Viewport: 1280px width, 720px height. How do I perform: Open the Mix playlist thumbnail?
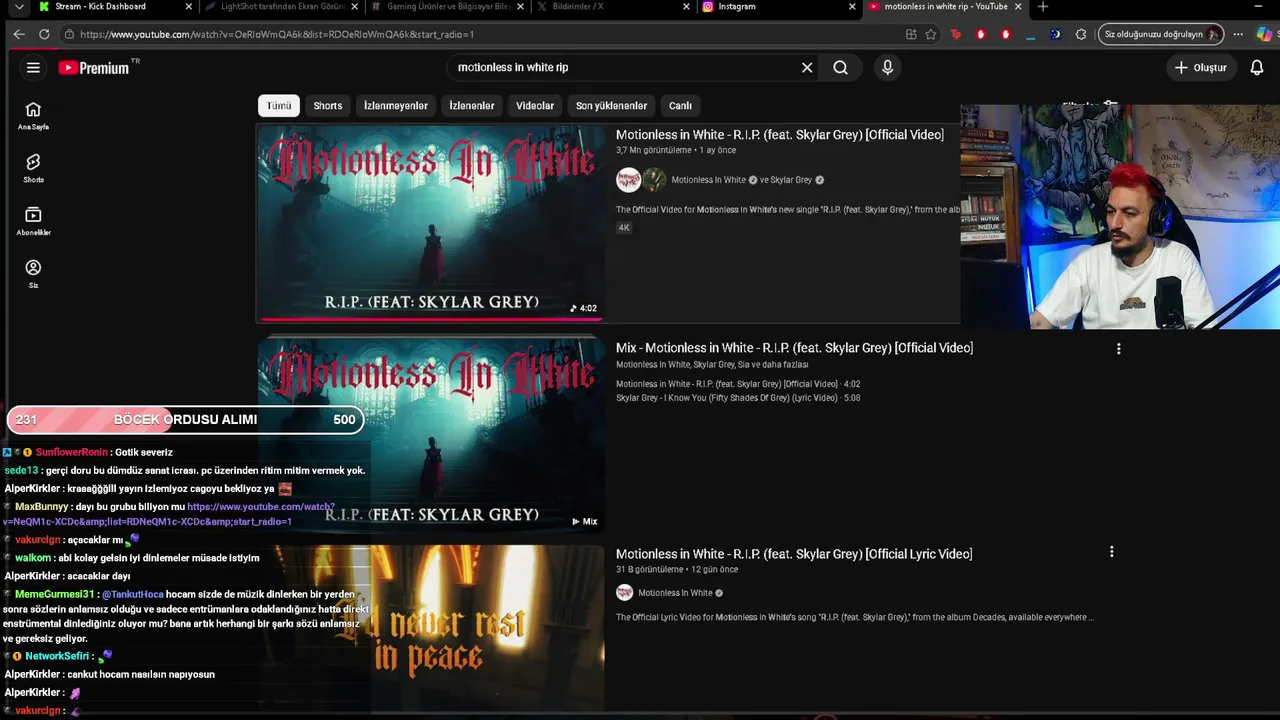431,434
